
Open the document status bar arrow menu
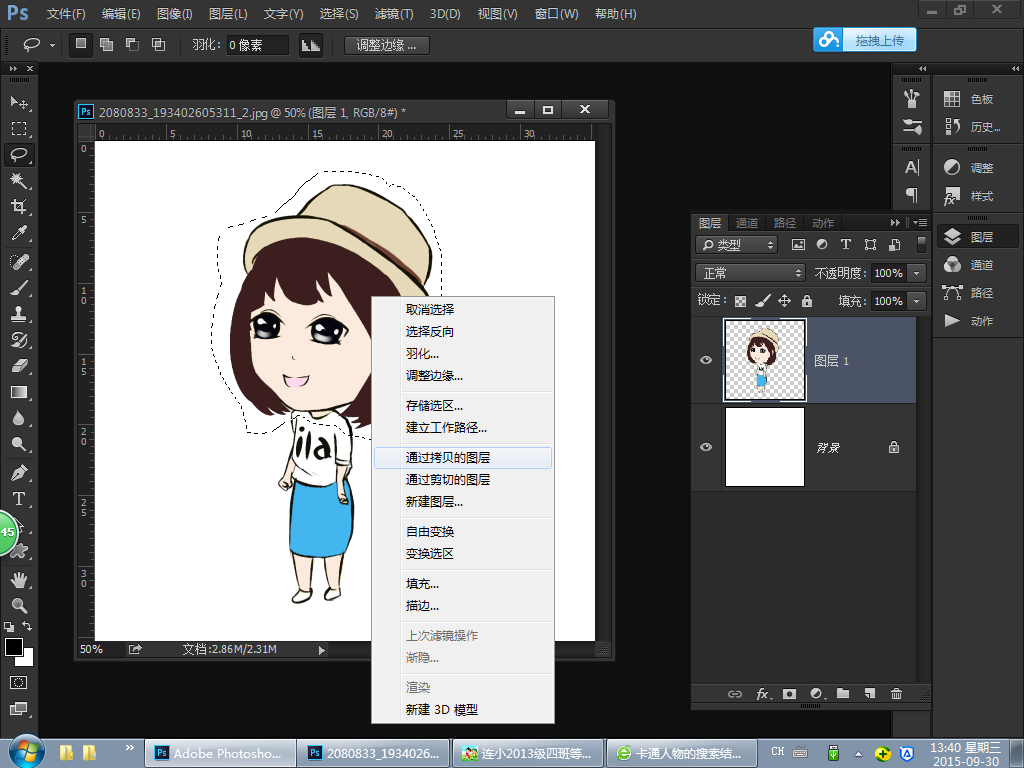point(321,650)
